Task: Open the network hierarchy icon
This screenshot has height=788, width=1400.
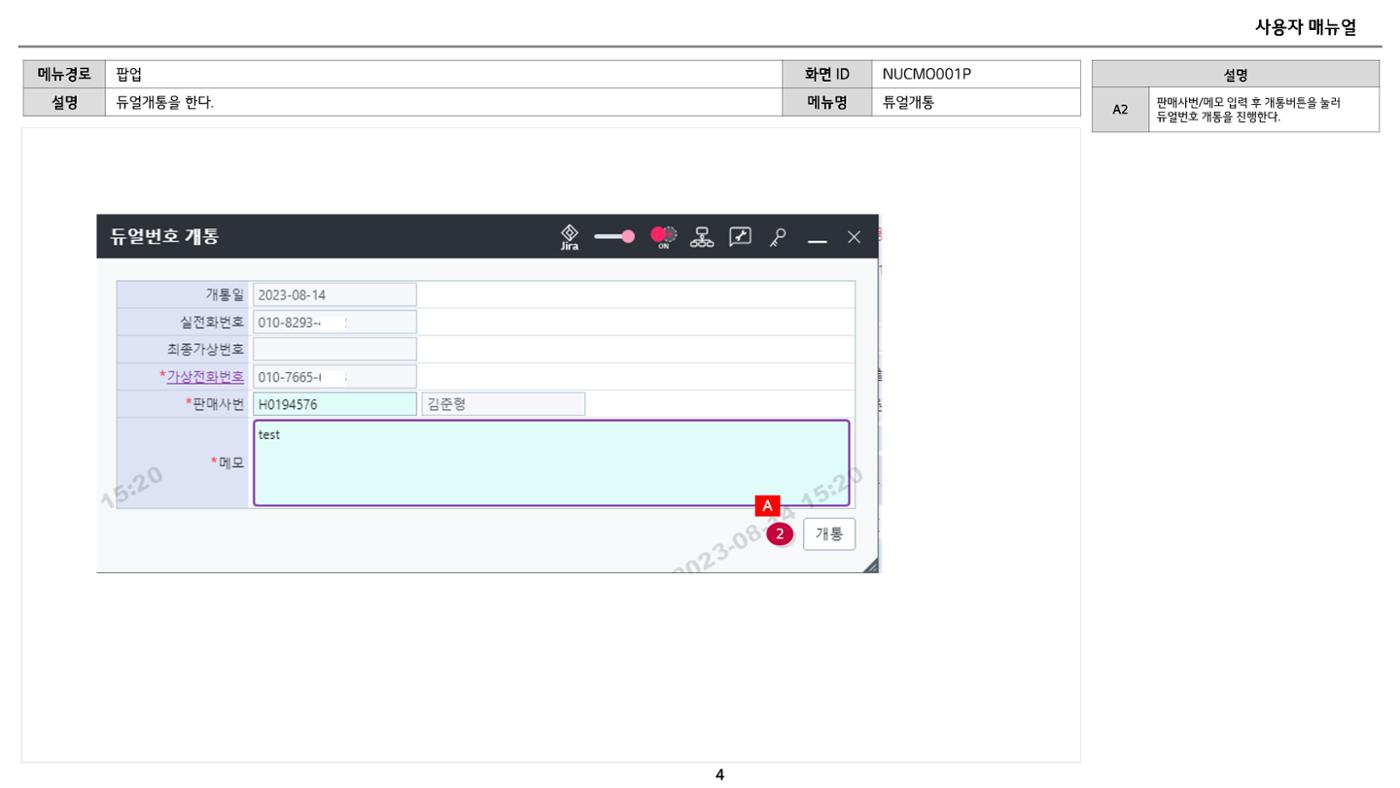Action: [x=703, y=237]
